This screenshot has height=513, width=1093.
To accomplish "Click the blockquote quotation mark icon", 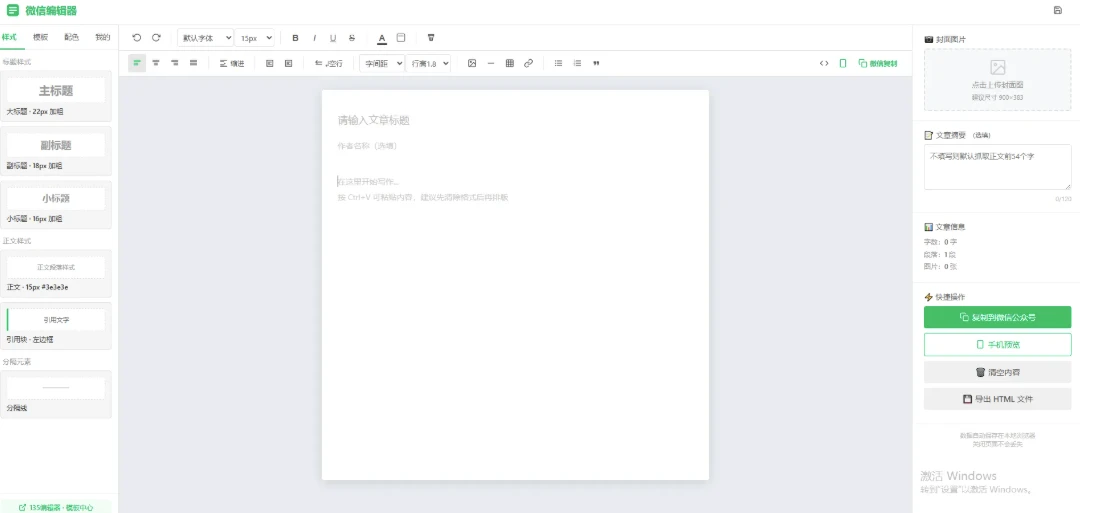I will [596, 63].
